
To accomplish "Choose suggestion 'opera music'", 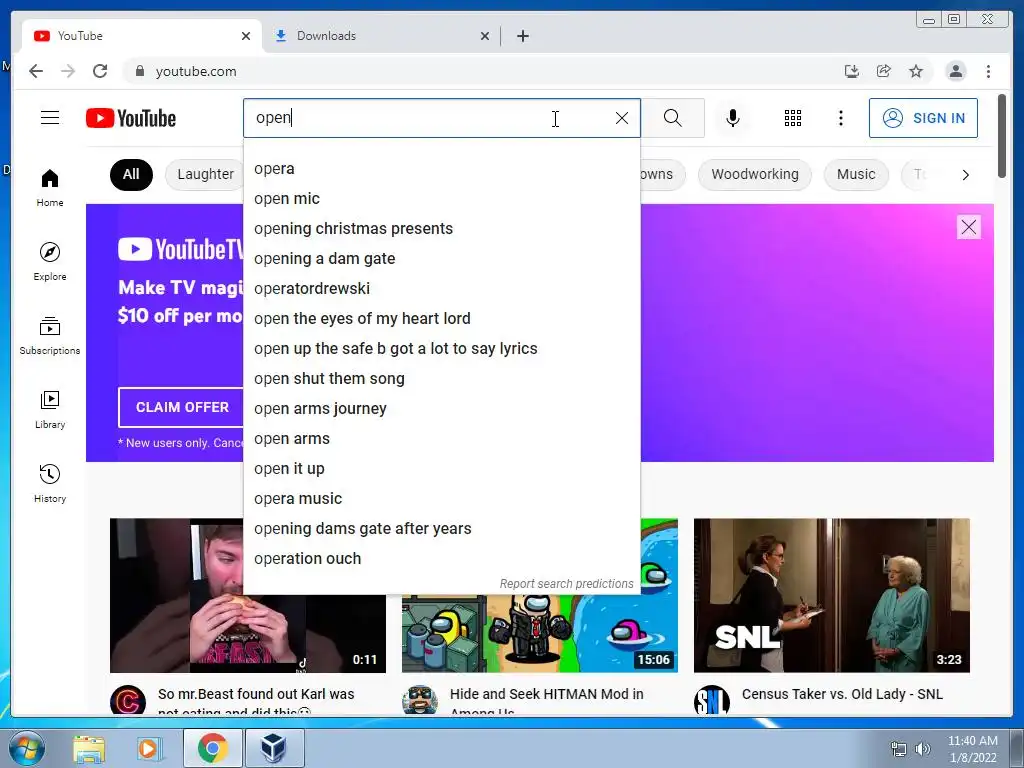I will click(441, 499).
